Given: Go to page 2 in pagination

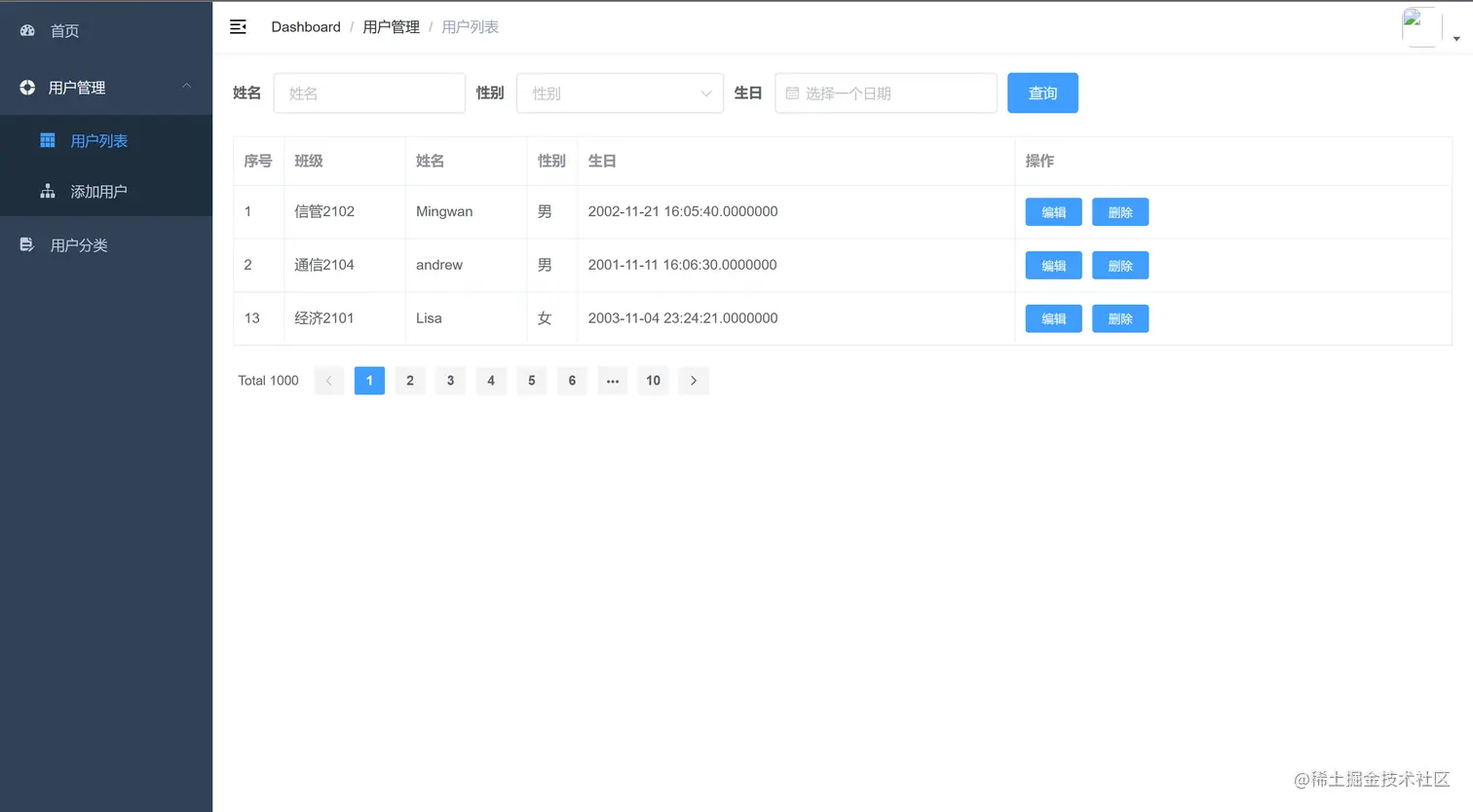Looking at the screenshot, I should pos(410,381).
